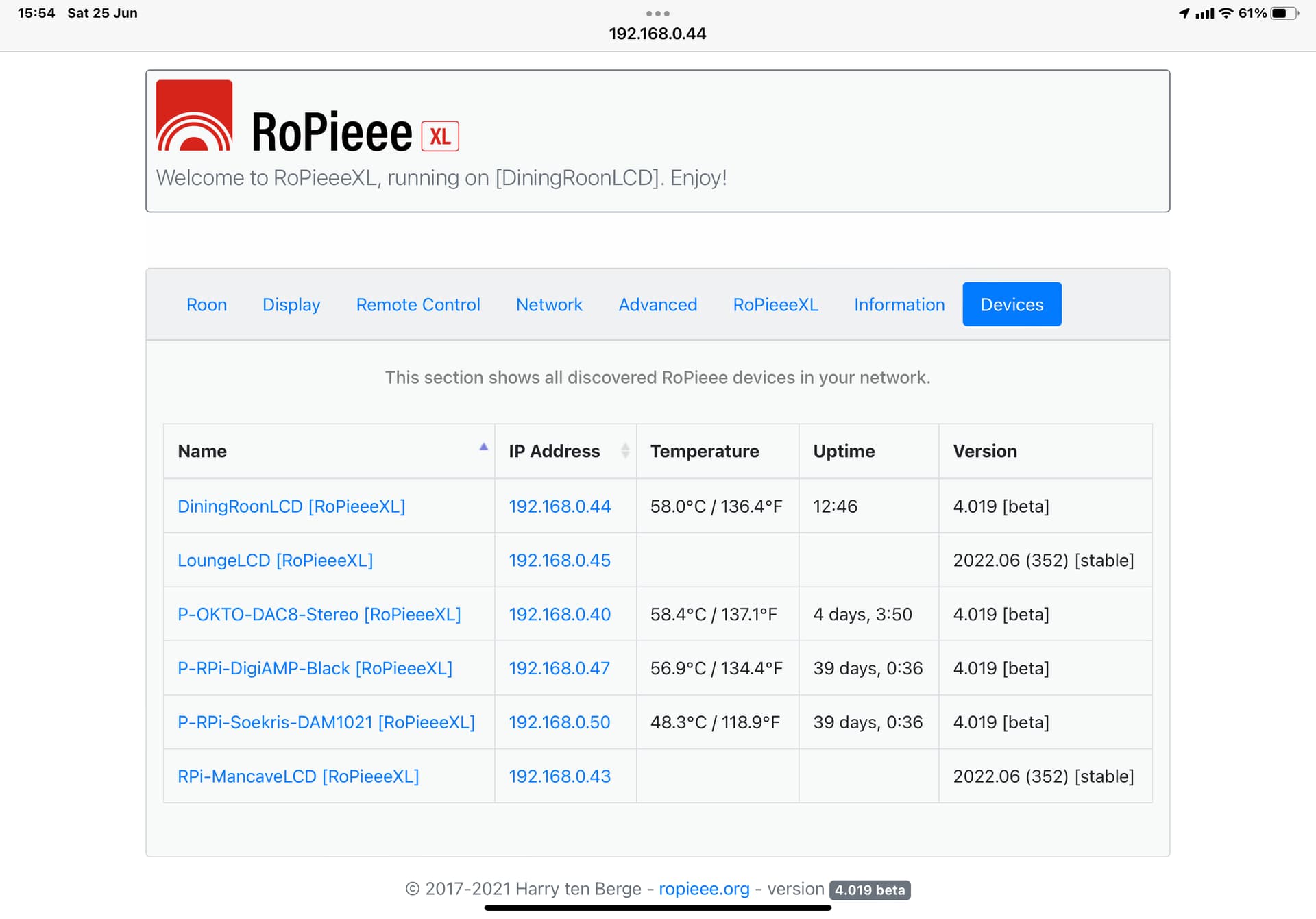Select temperature 56.9°C / 134.4°F cell

coord(718,668)
